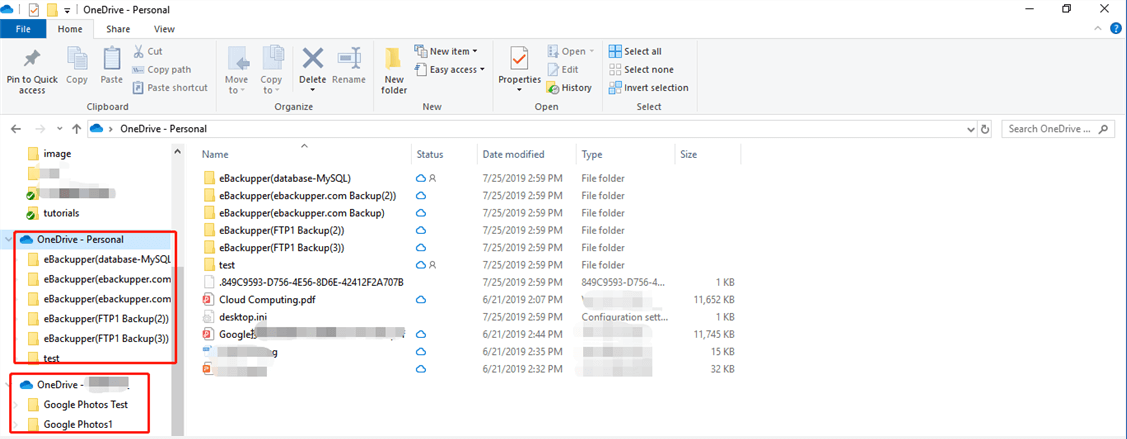
Task: Click the Delete X icon
Action: [x=313, y=57]
